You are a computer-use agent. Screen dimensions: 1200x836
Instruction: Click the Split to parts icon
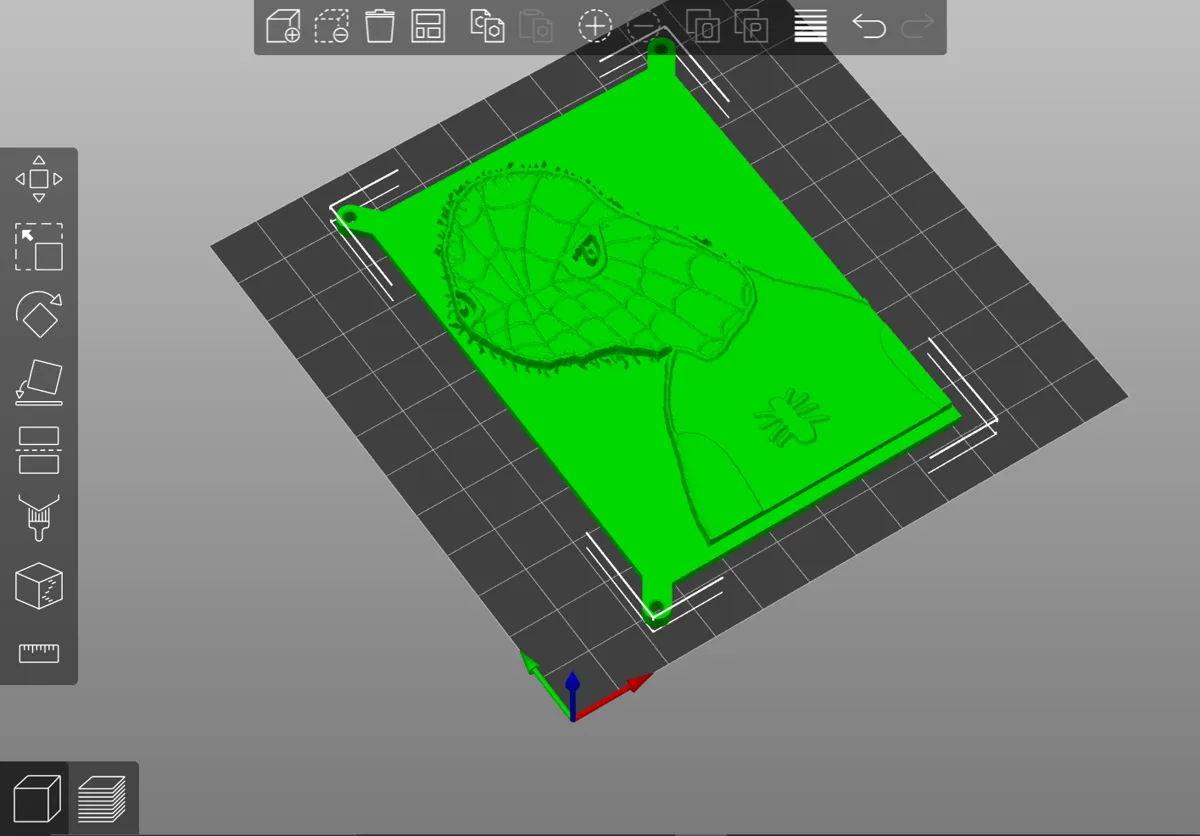coord(752,26)
